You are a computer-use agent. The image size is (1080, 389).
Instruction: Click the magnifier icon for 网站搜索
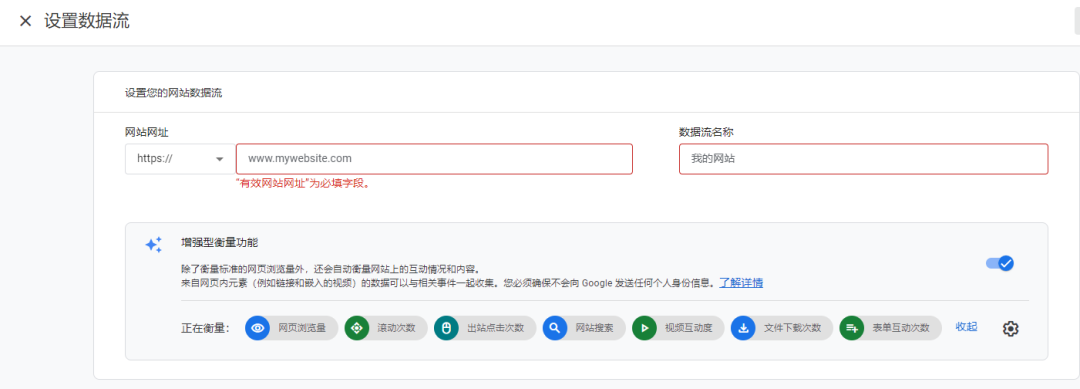[554, 328]
